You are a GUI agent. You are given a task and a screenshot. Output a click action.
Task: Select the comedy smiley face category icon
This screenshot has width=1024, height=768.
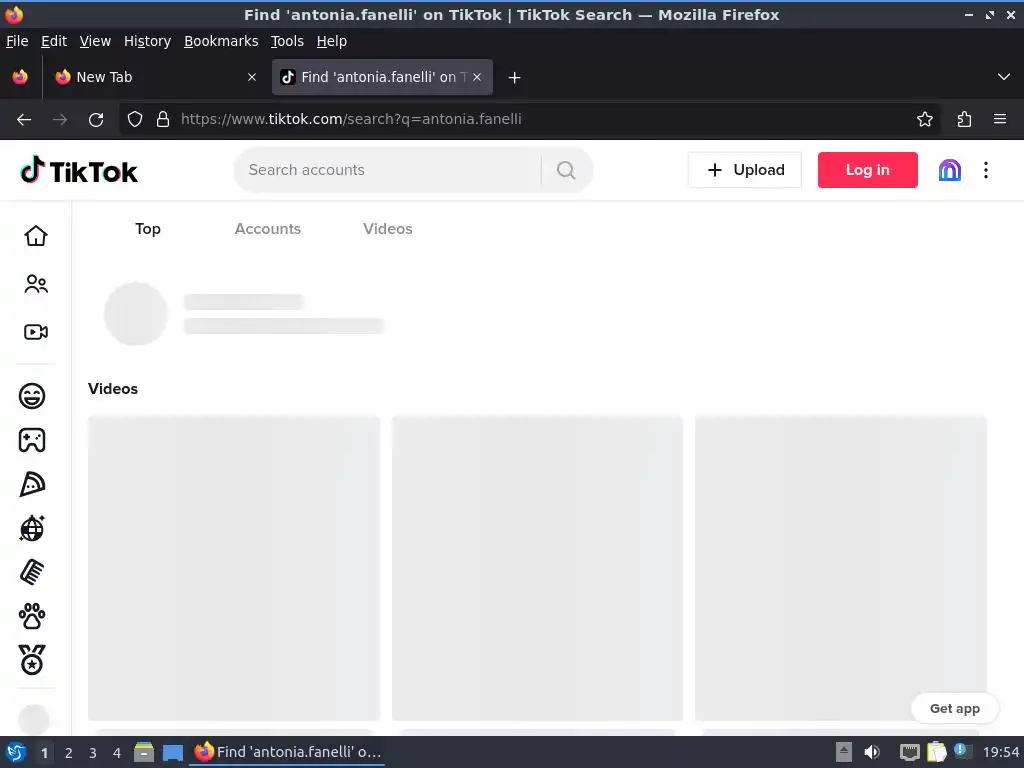coord(32,396)
